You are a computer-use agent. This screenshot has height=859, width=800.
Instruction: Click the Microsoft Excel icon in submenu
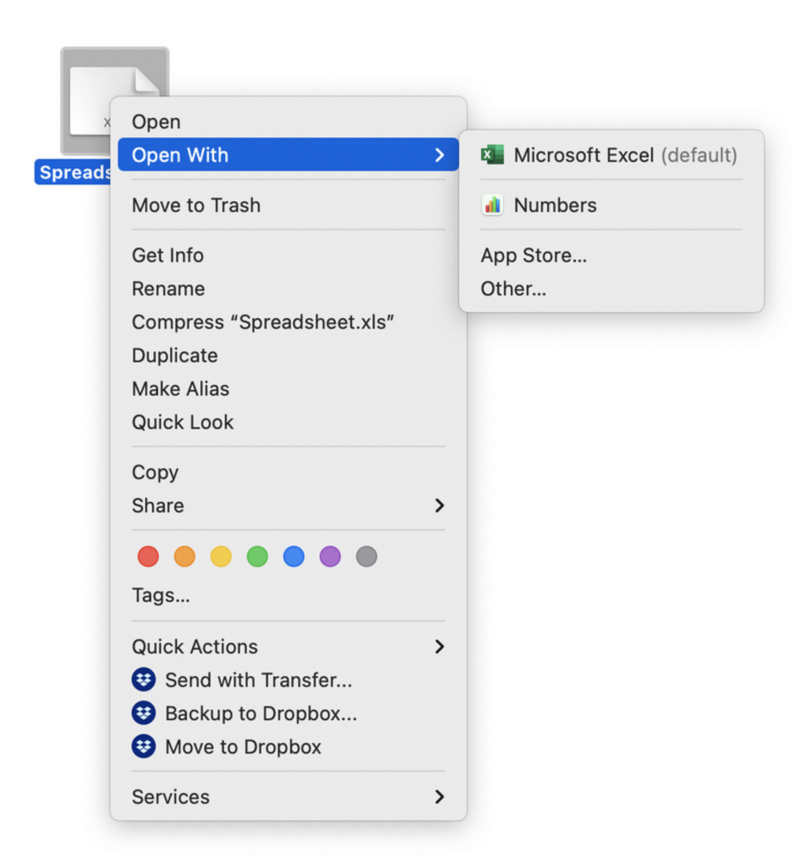[x=492, y=155]
